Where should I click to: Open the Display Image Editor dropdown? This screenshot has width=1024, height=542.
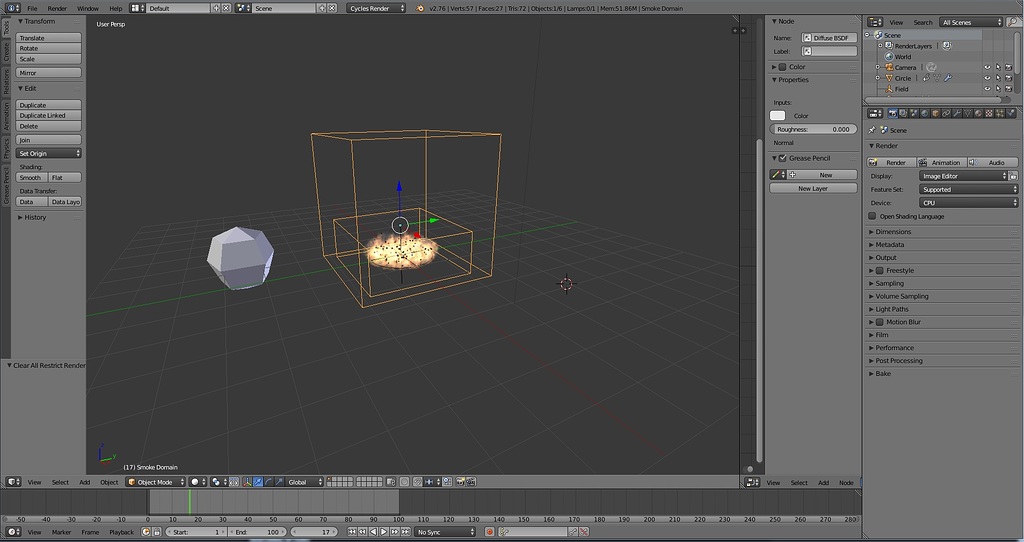click(x=963, y=176)
